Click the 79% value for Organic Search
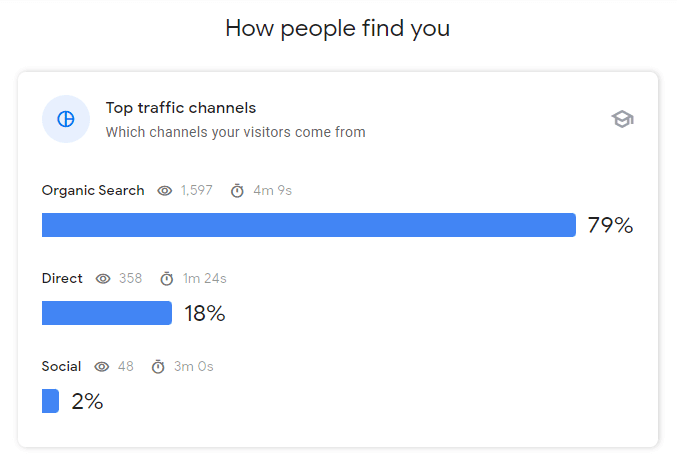This screenshot has height=465, width=677. click(610, 225)
